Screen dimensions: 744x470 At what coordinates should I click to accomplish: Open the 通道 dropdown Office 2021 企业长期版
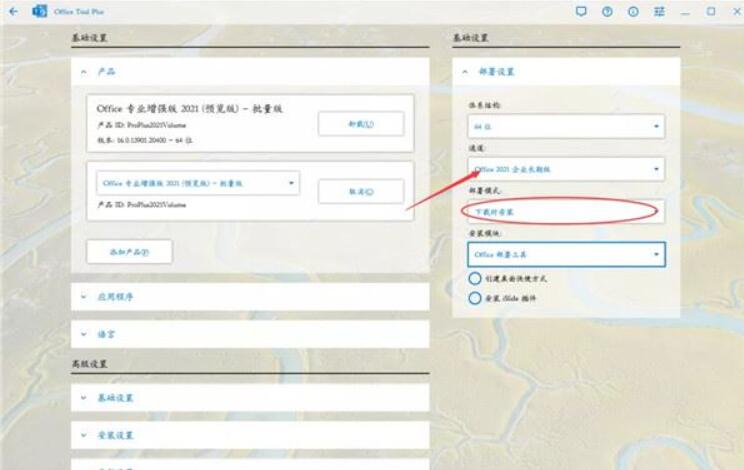[566, 169]
